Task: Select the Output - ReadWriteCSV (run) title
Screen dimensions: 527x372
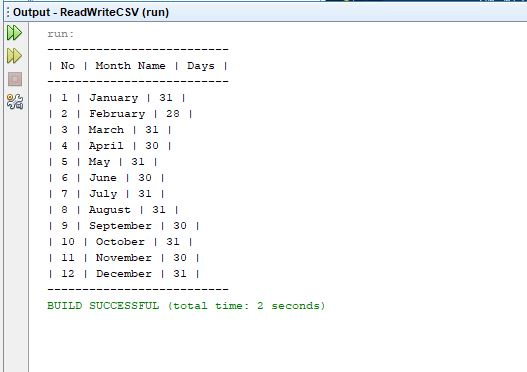Action: pyautogui.click(x=91, y=12)
